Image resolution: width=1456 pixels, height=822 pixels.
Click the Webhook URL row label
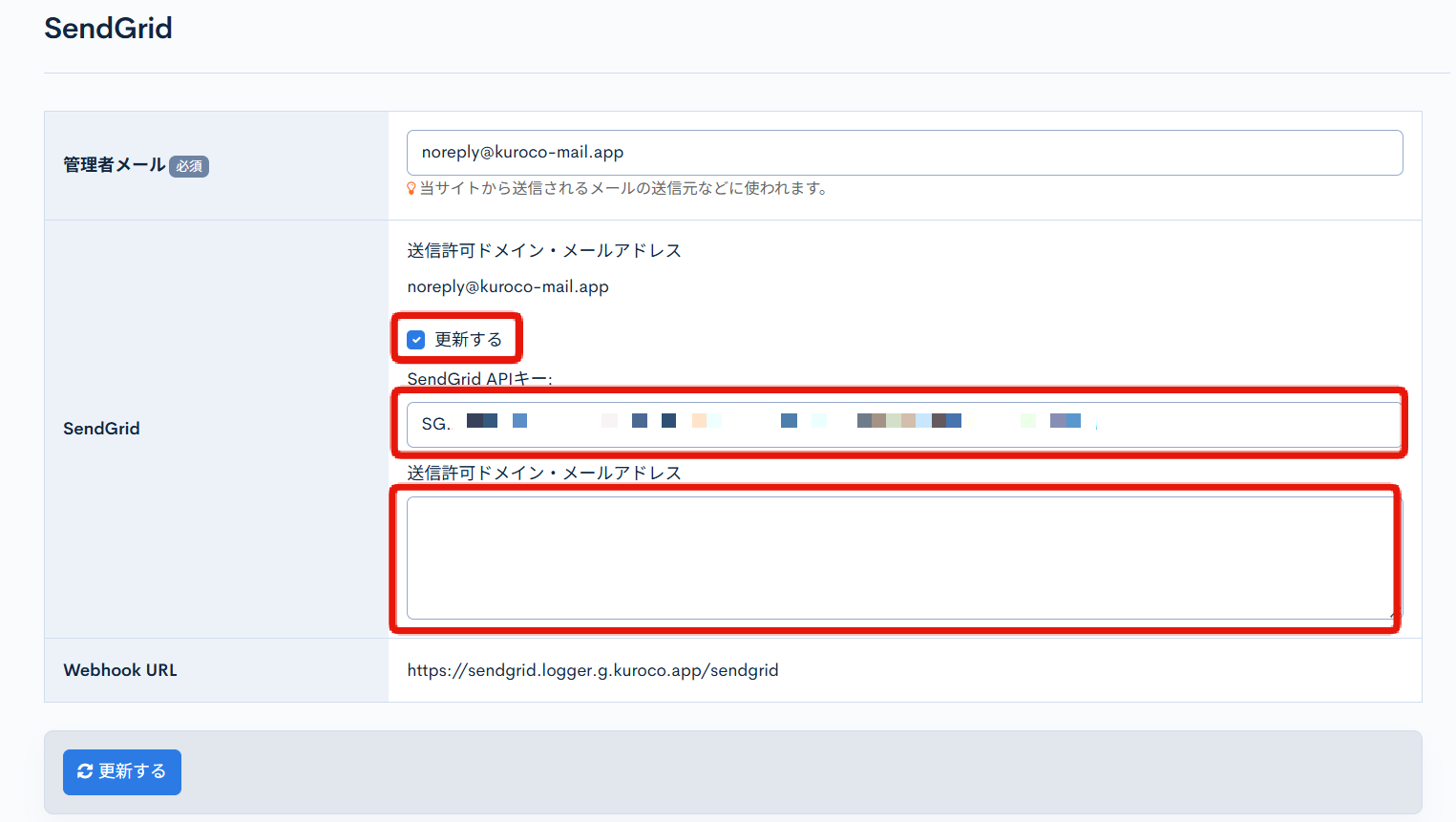click(x=119, y=669)
